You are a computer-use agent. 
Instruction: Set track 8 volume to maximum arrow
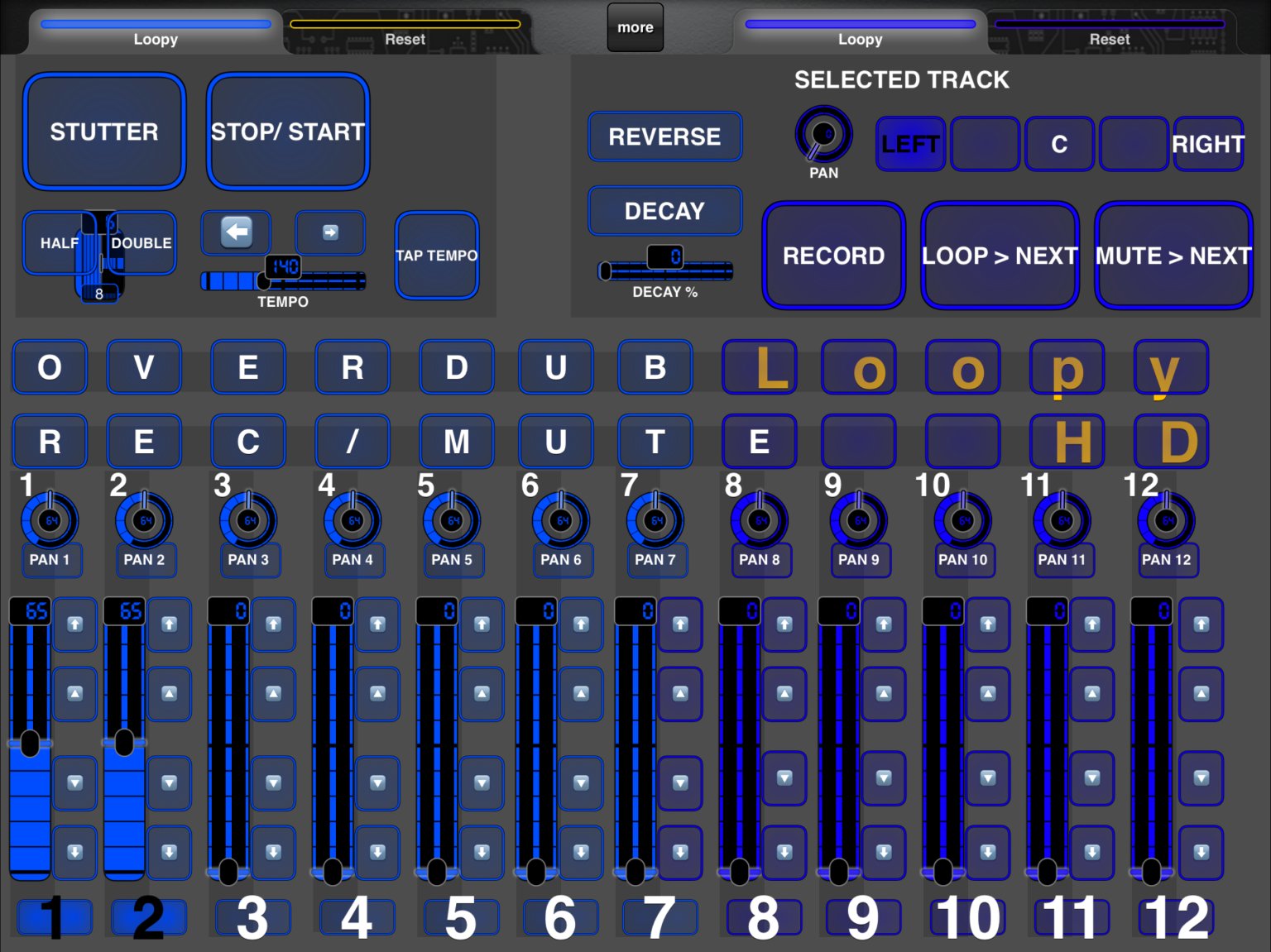[785, 624]
